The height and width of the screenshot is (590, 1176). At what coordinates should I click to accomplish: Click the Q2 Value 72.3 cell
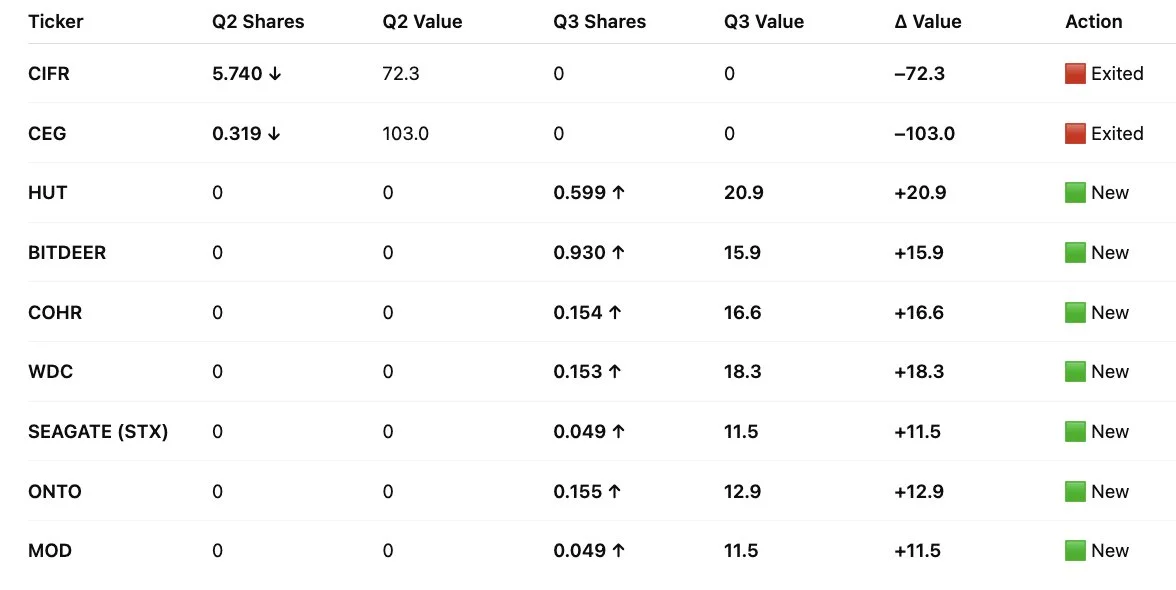pyautogui.click(x=401, y=74)
